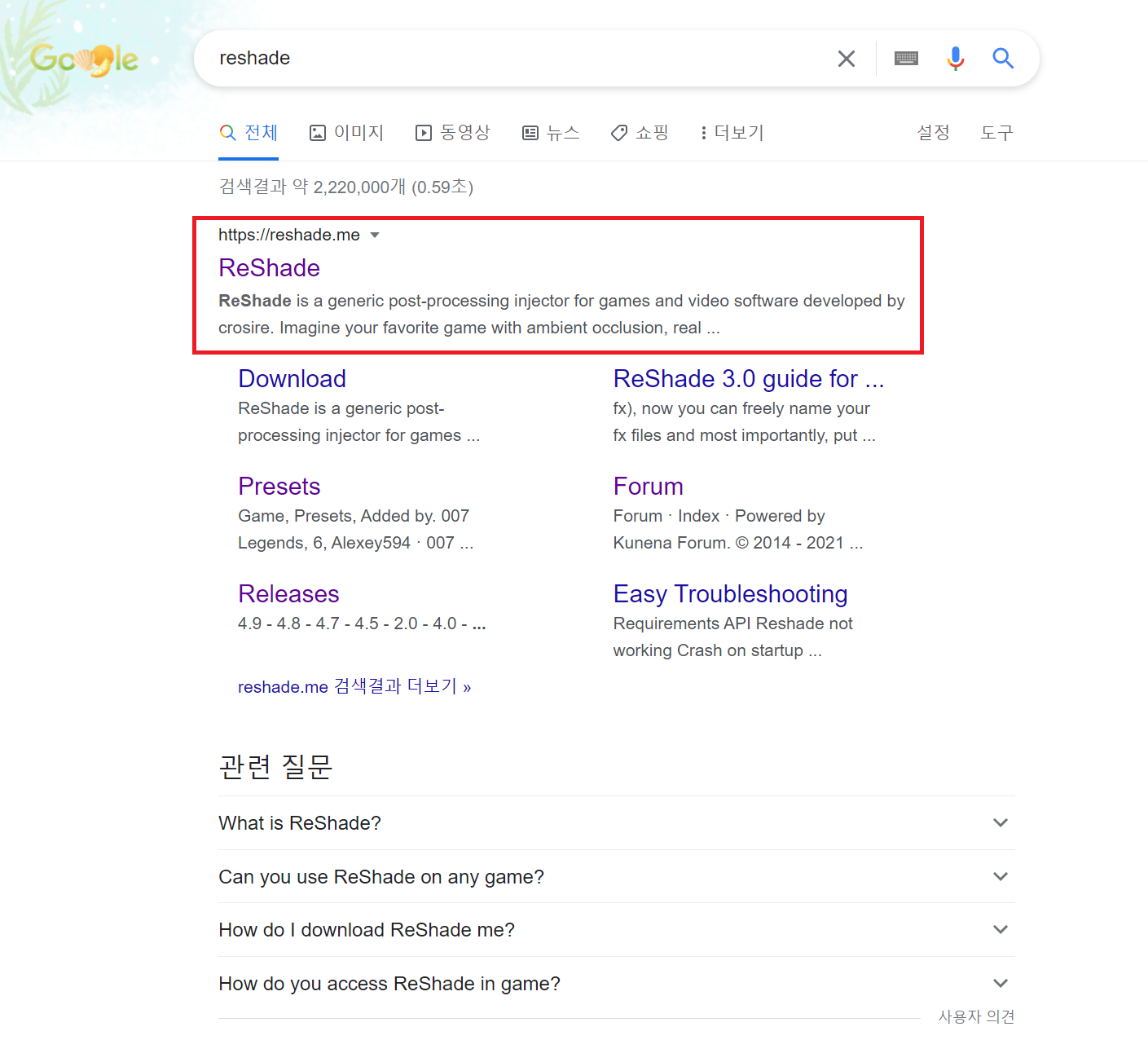
Task: Expand How do you access ReShade in game?
Action: tap(617, 984)
